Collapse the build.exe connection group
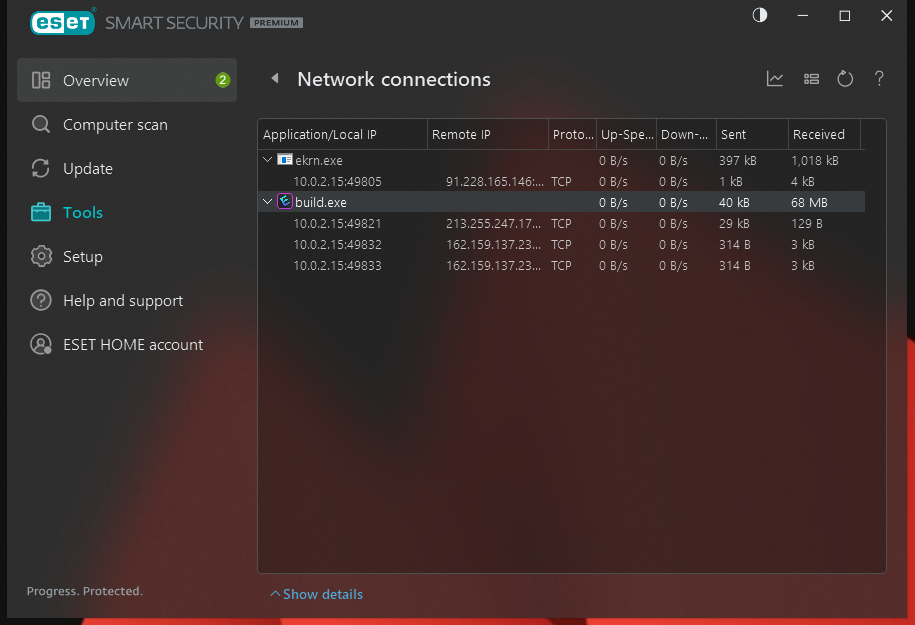The width and height of the screenshot is (915, 625). (267, 201)
